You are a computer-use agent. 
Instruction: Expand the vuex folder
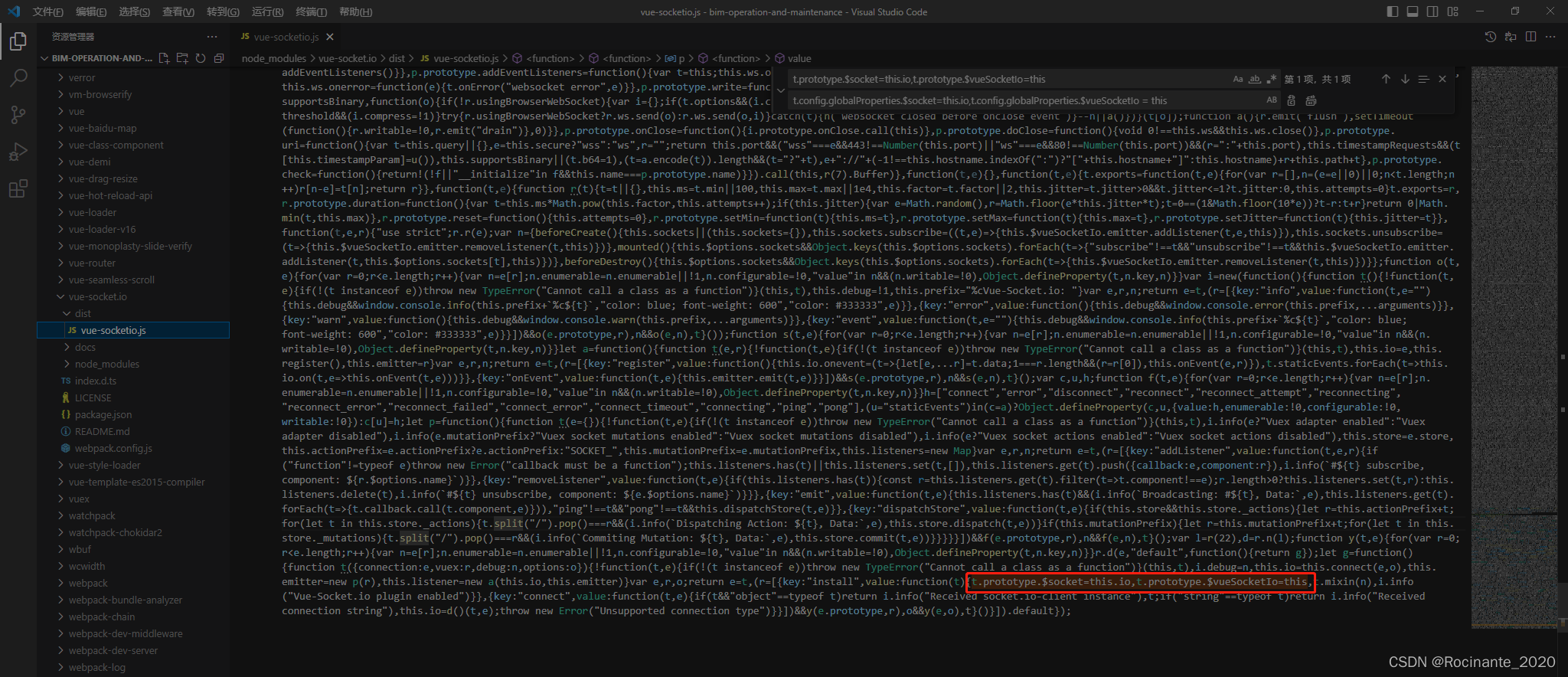click(x=133, y=499)
